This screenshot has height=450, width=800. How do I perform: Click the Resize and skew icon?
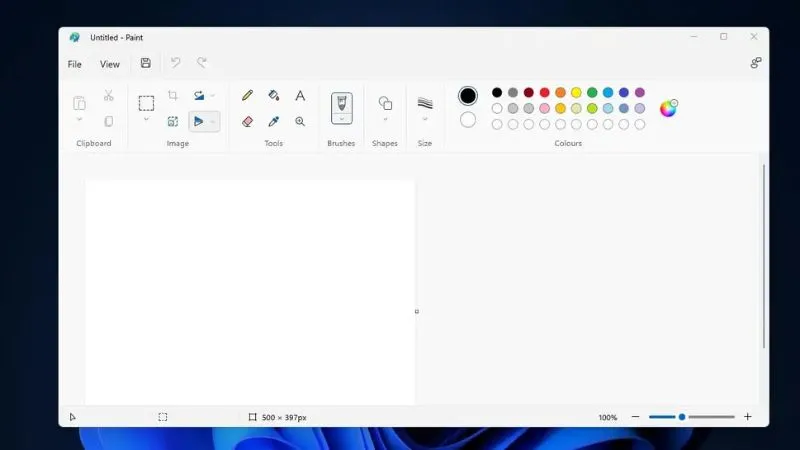pos(173,121)
